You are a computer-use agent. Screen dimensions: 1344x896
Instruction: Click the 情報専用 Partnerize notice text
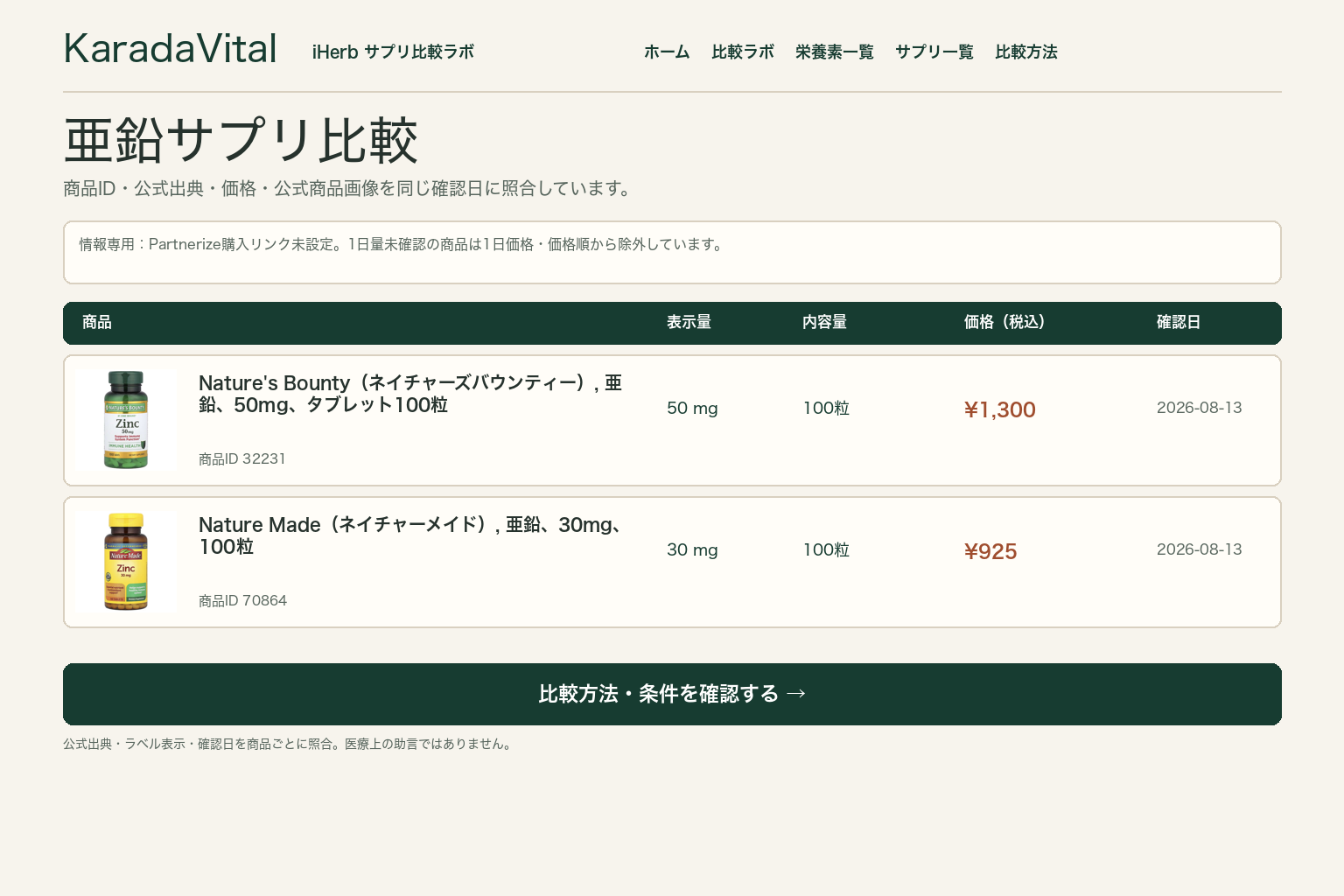point(402,244)
